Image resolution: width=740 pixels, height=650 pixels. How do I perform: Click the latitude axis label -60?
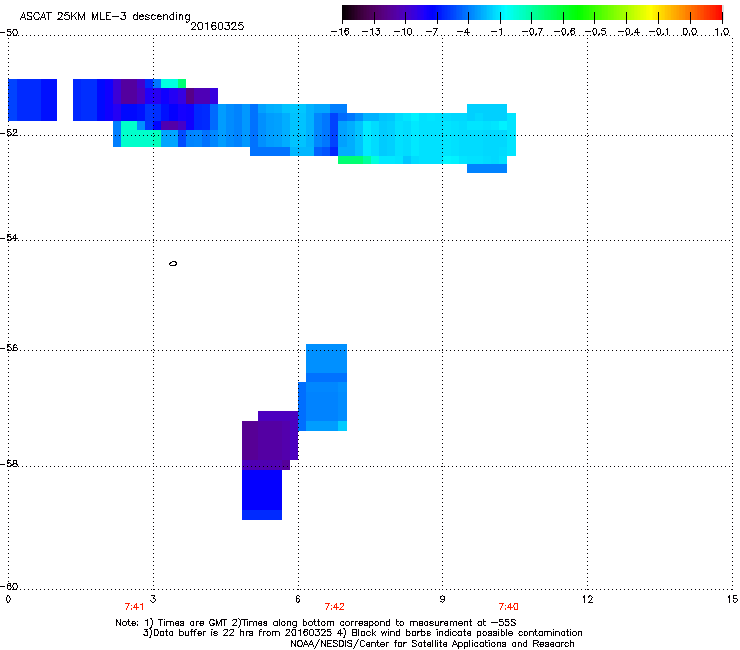(9, 586)
